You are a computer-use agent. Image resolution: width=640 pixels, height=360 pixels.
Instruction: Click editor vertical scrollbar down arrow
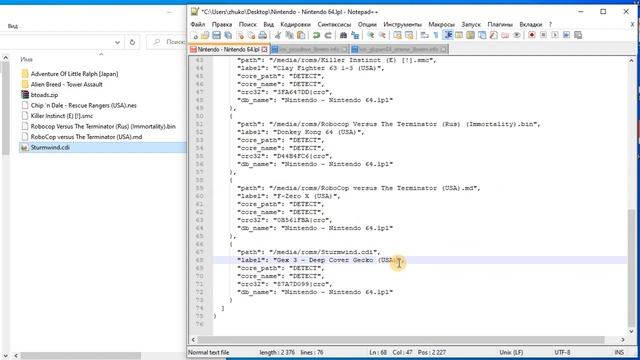631,331
